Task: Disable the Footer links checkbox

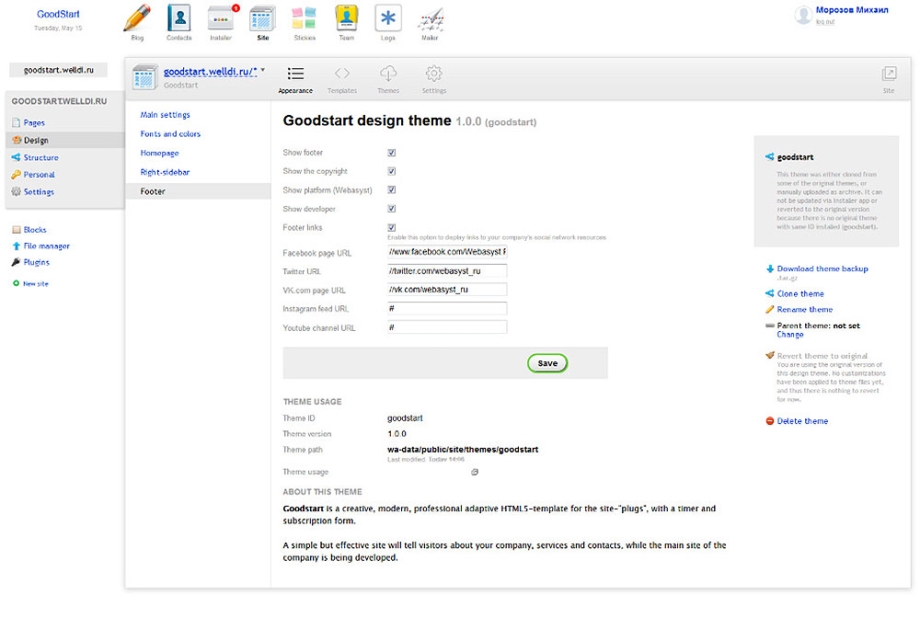Action: click(392, 228)
